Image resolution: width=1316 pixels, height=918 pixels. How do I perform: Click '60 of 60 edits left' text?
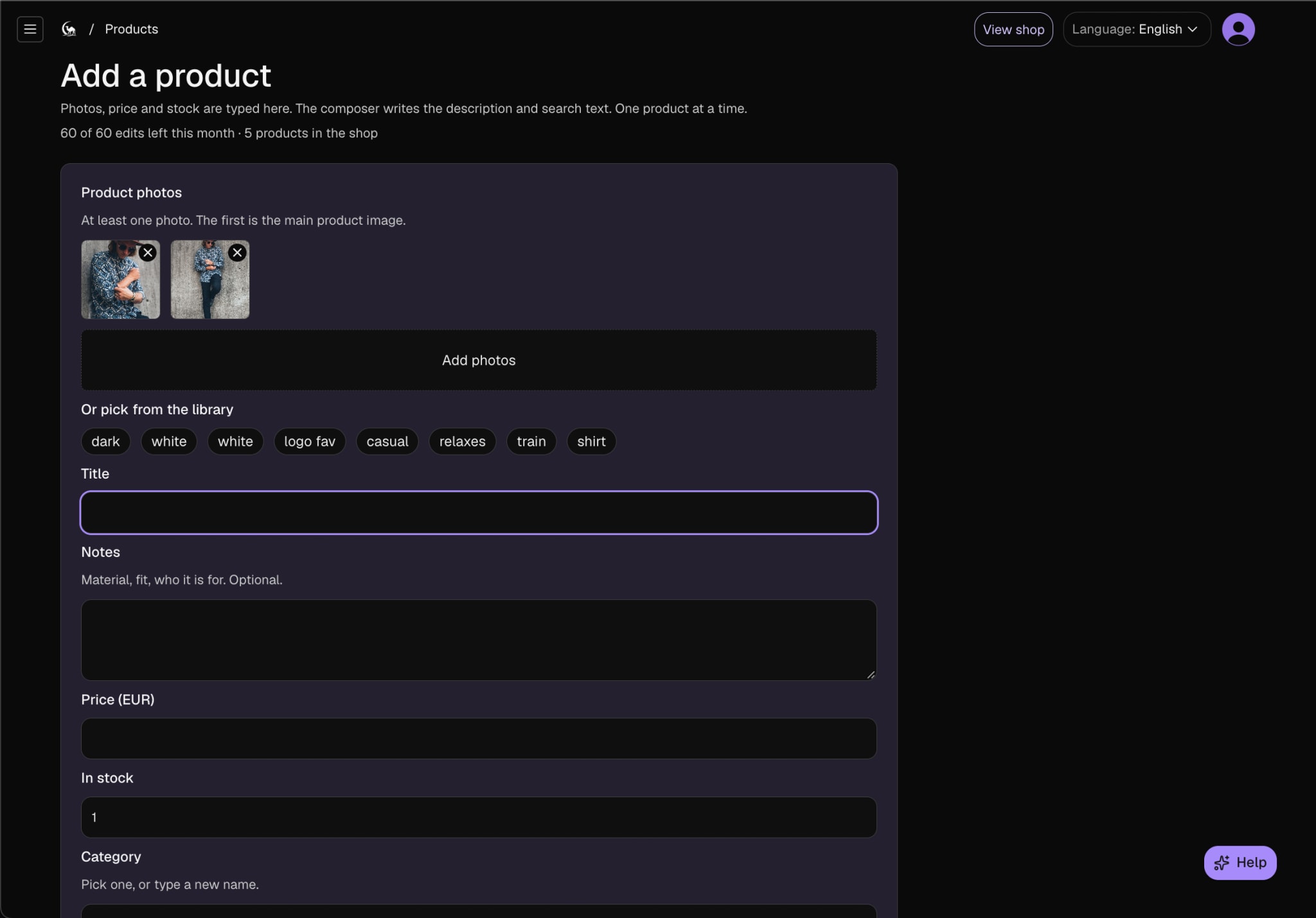[x=147, y=133]
